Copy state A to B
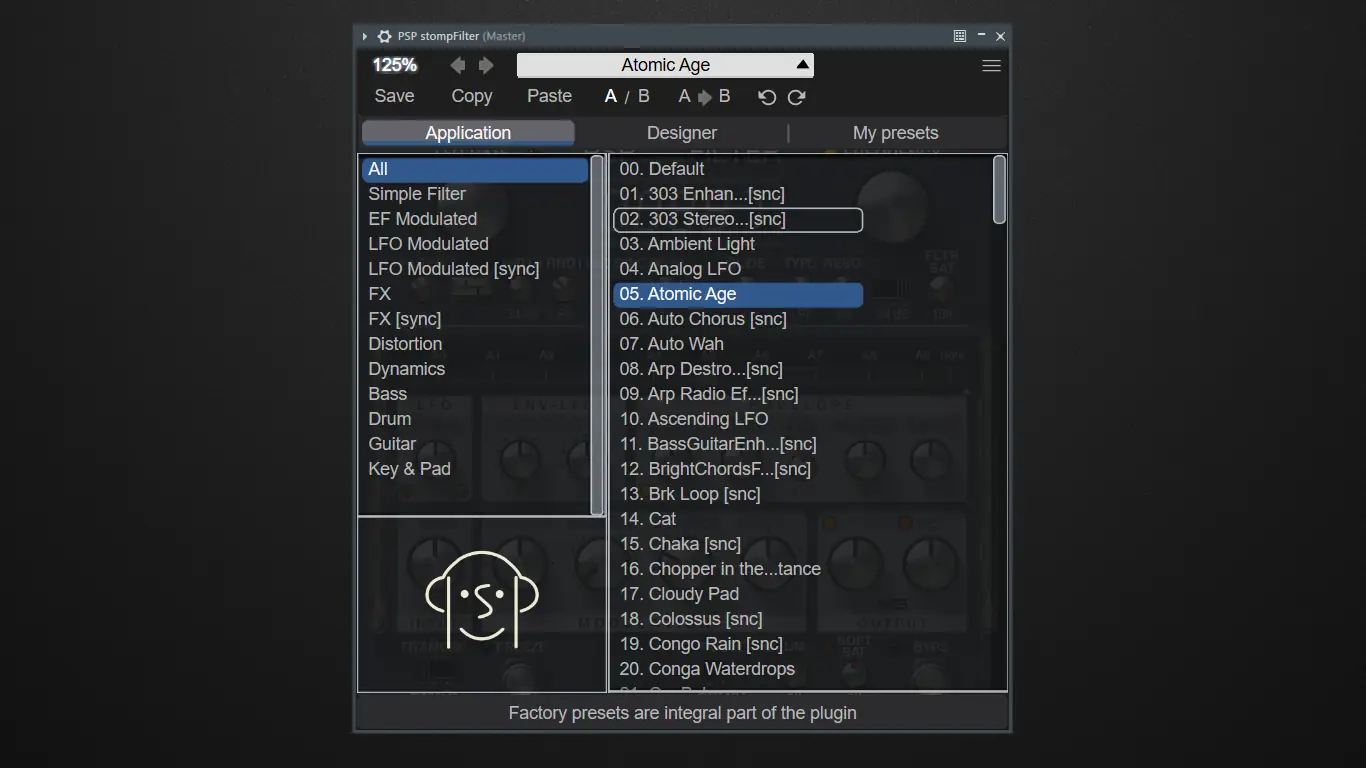This screenshot has width=1366, height=768. click(704, 97)
